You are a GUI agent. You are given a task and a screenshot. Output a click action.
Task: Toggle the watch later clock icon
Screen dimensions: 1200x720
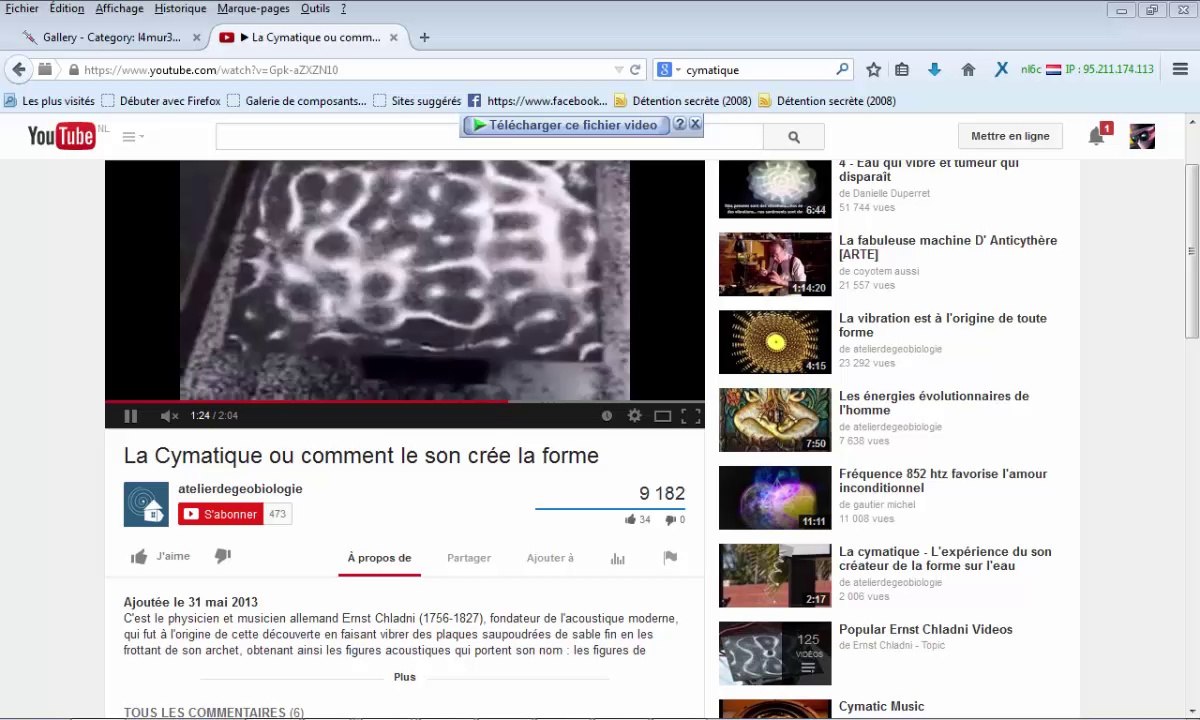click(606, 416)
